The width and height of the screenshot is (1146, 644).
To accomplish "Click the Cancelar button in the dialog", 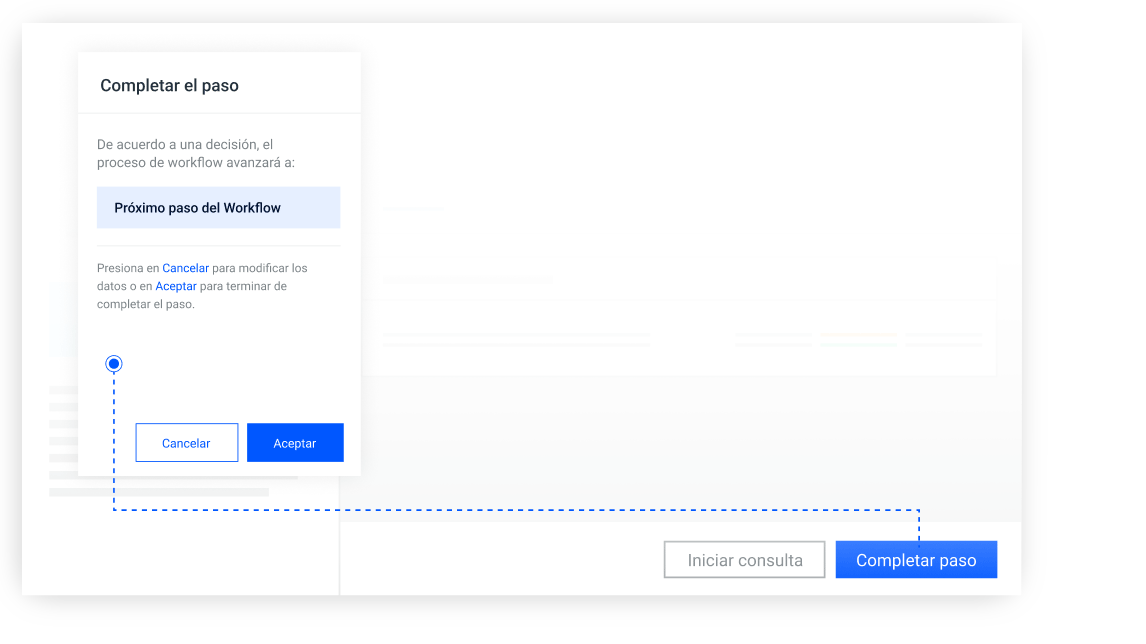I will 186,442.
